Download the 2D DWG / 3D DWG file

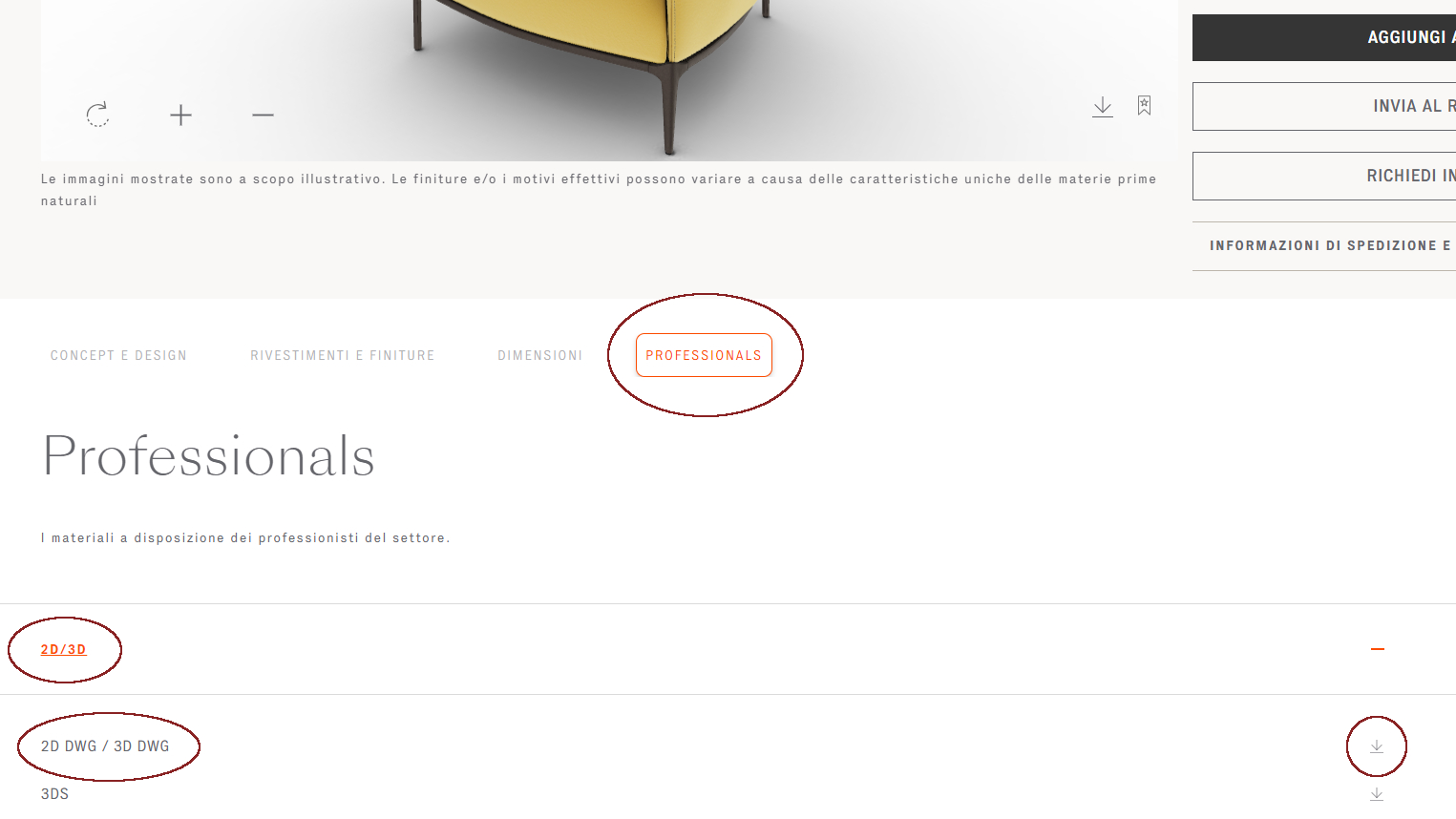[1377, 746]
